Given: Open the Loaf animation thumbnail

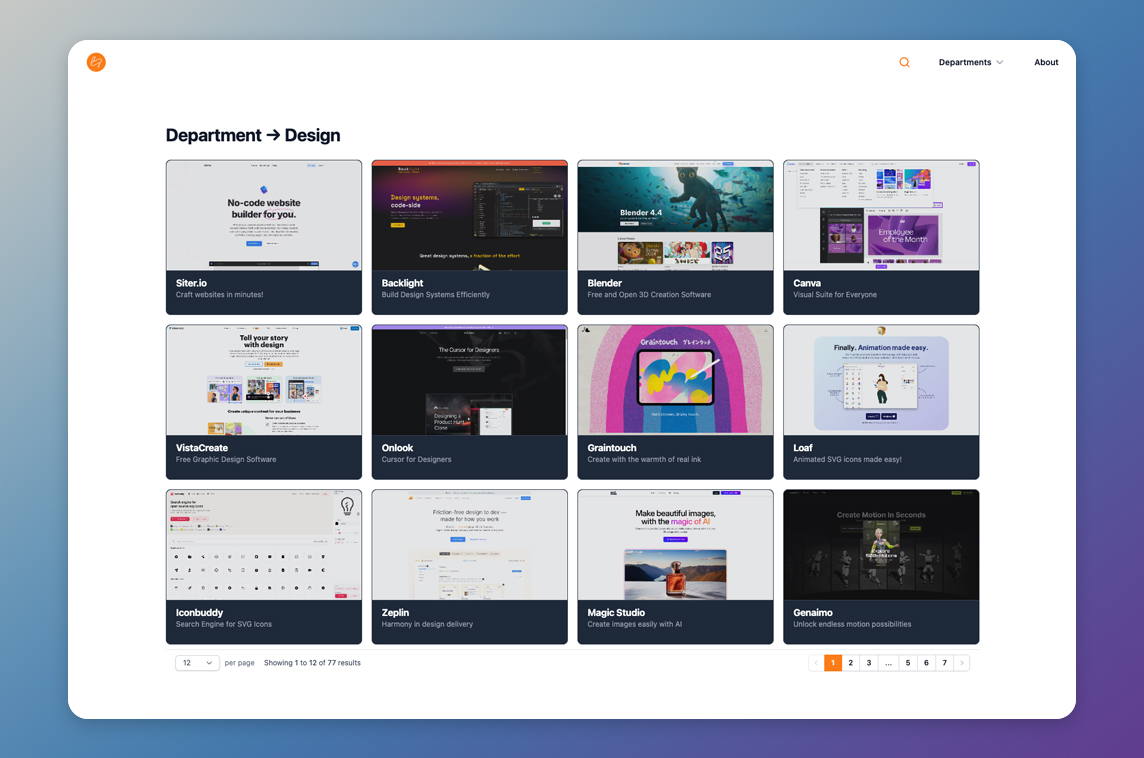Looking at the screenshot, I should tap(881, 380).
